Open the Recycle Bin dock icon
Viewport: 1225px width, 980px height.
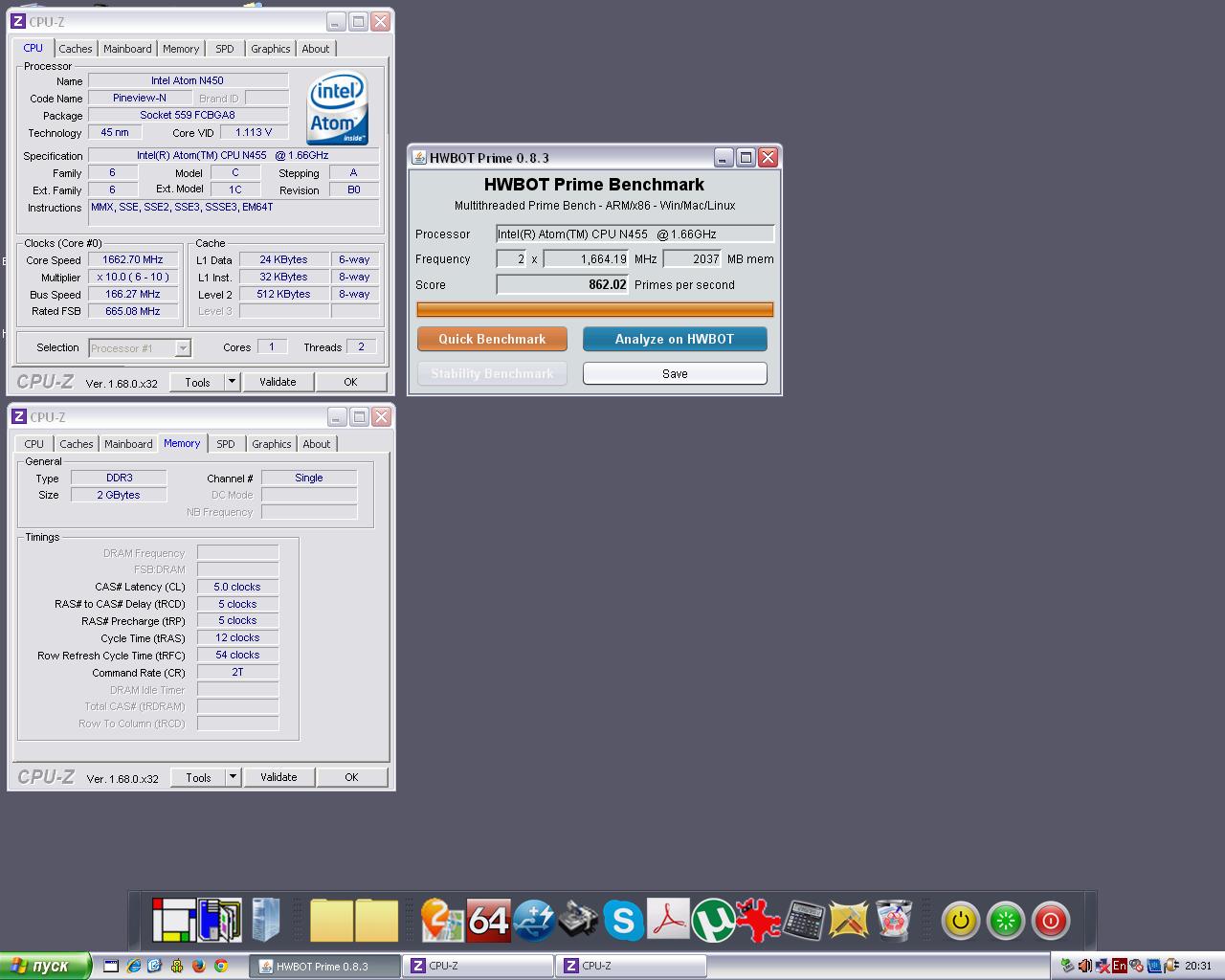click(x=894, y=921)
